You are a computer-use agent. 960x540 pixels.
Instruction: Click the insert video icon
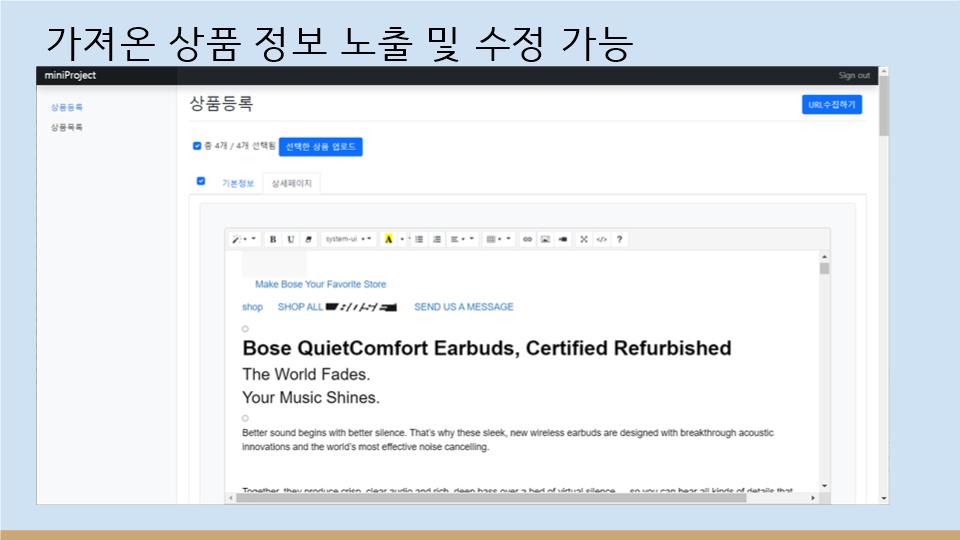(x=563, y=239)
